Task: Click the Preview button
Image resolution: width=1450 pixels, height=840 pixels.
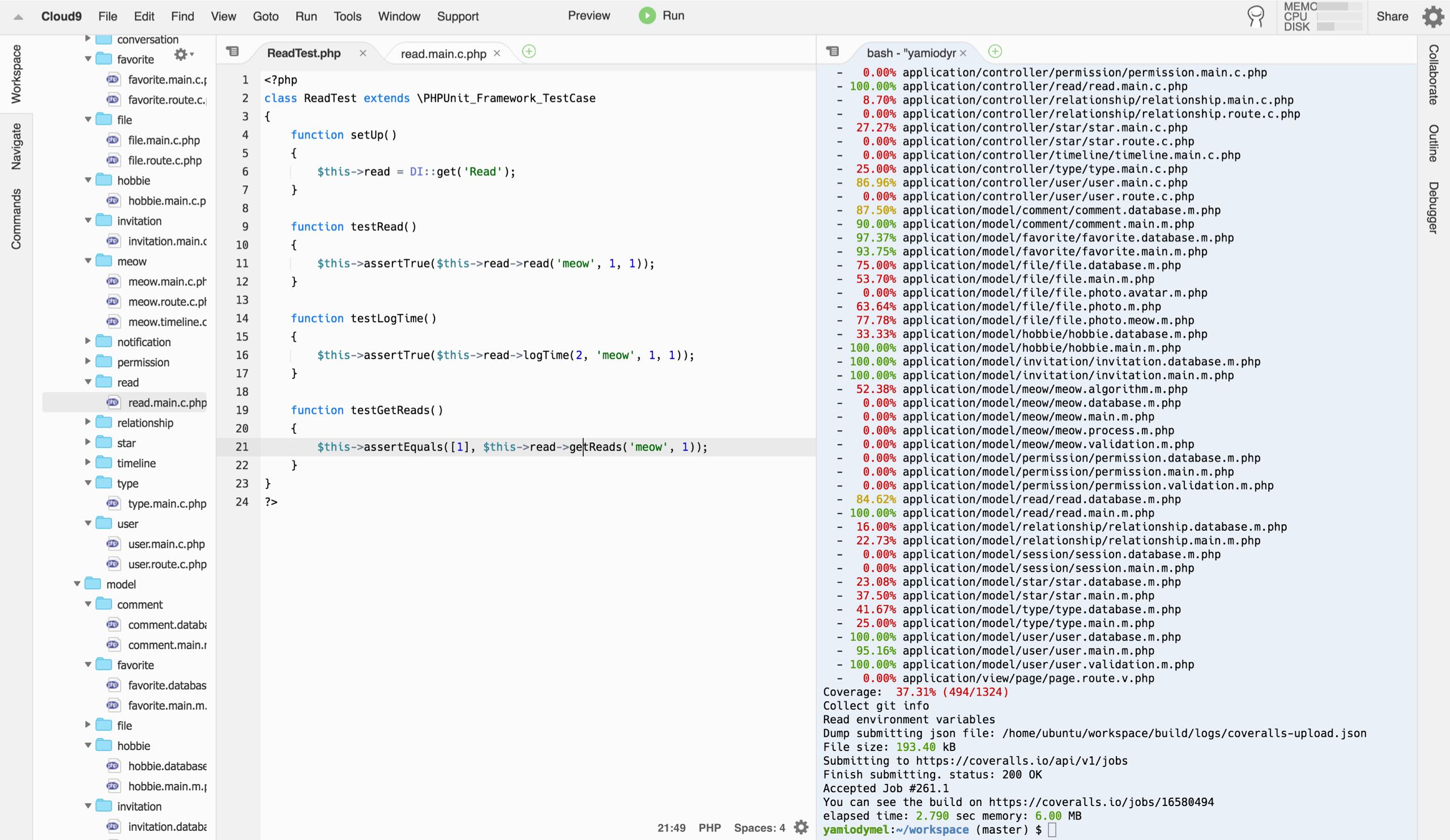Action: click(588, 15)
